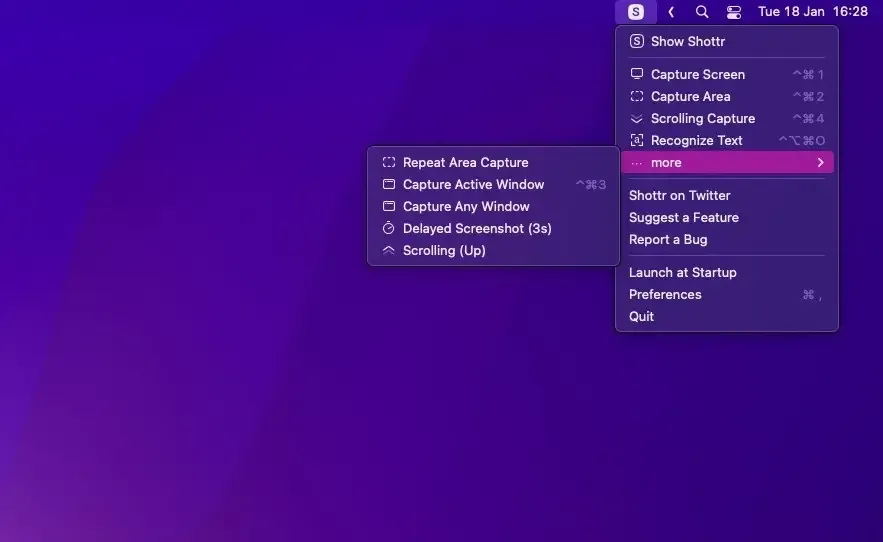
Task: Select Recognize Text menu item
Action: [726, 140]
